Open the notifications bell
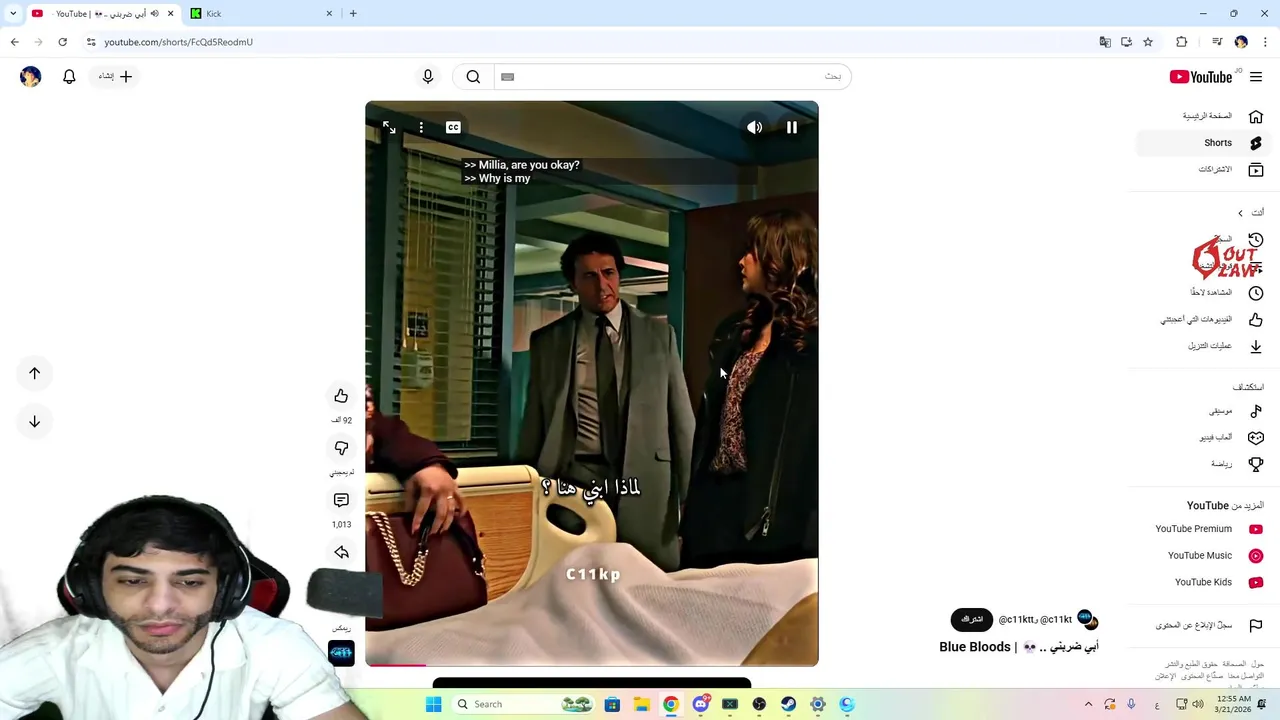This screenshot has height=720, width=1280. tap(69, 77)
